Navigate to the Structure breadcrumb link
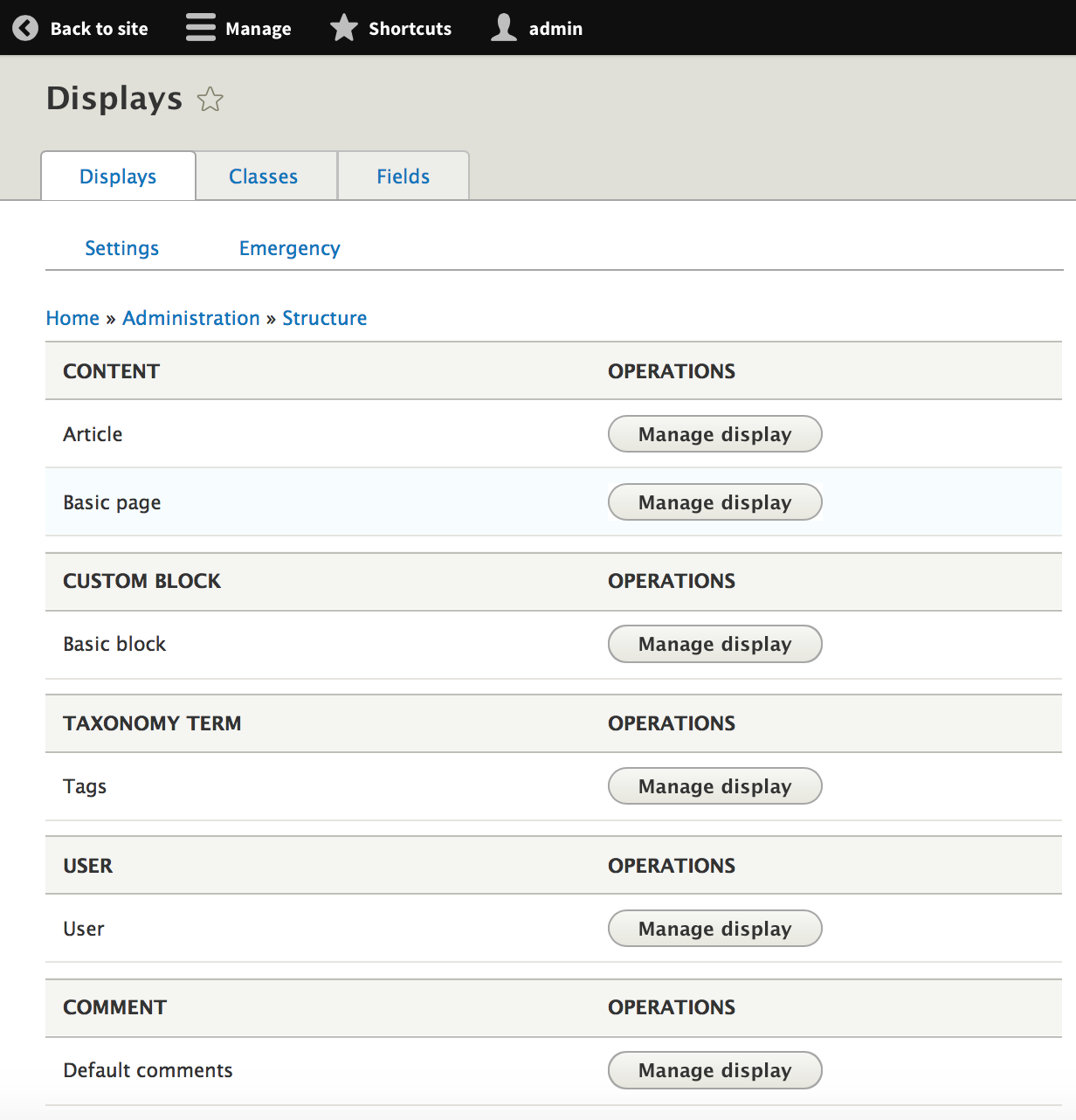This screenshot has height=1120, width=1076. coord(325,318)
